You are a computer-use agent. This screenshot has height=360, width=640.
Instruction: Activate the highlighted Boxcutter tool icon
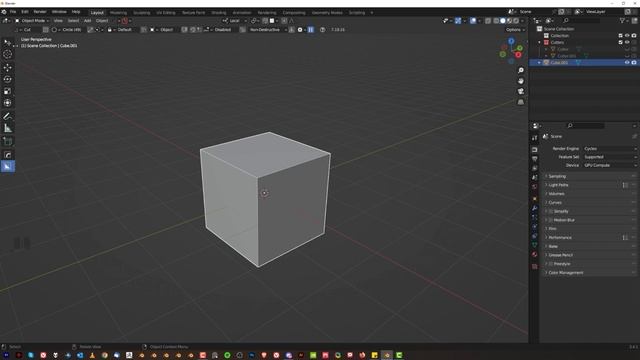click(x=7, y=167)
